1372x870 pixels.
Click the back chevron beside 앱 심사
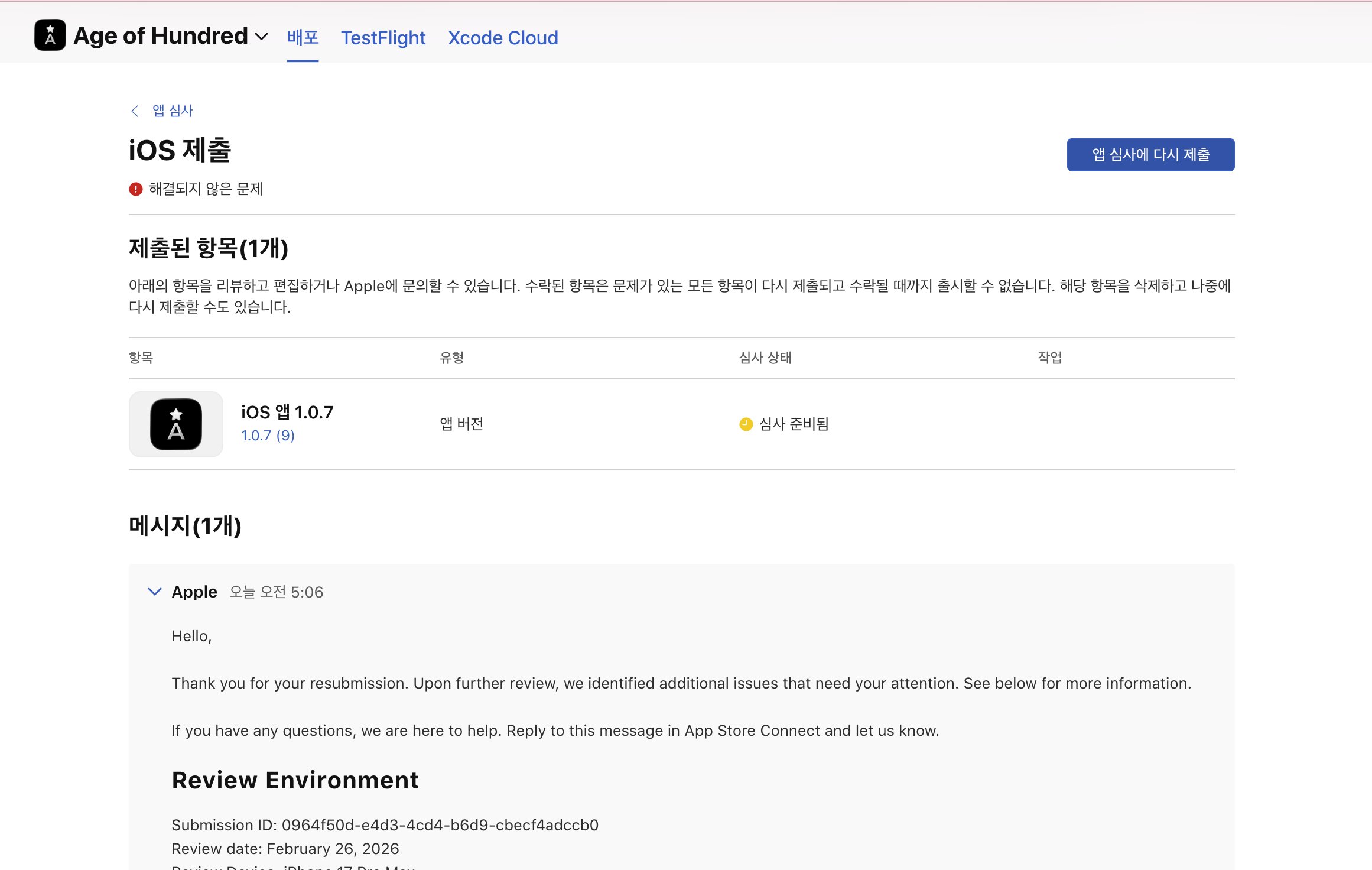tap(135, 111)
